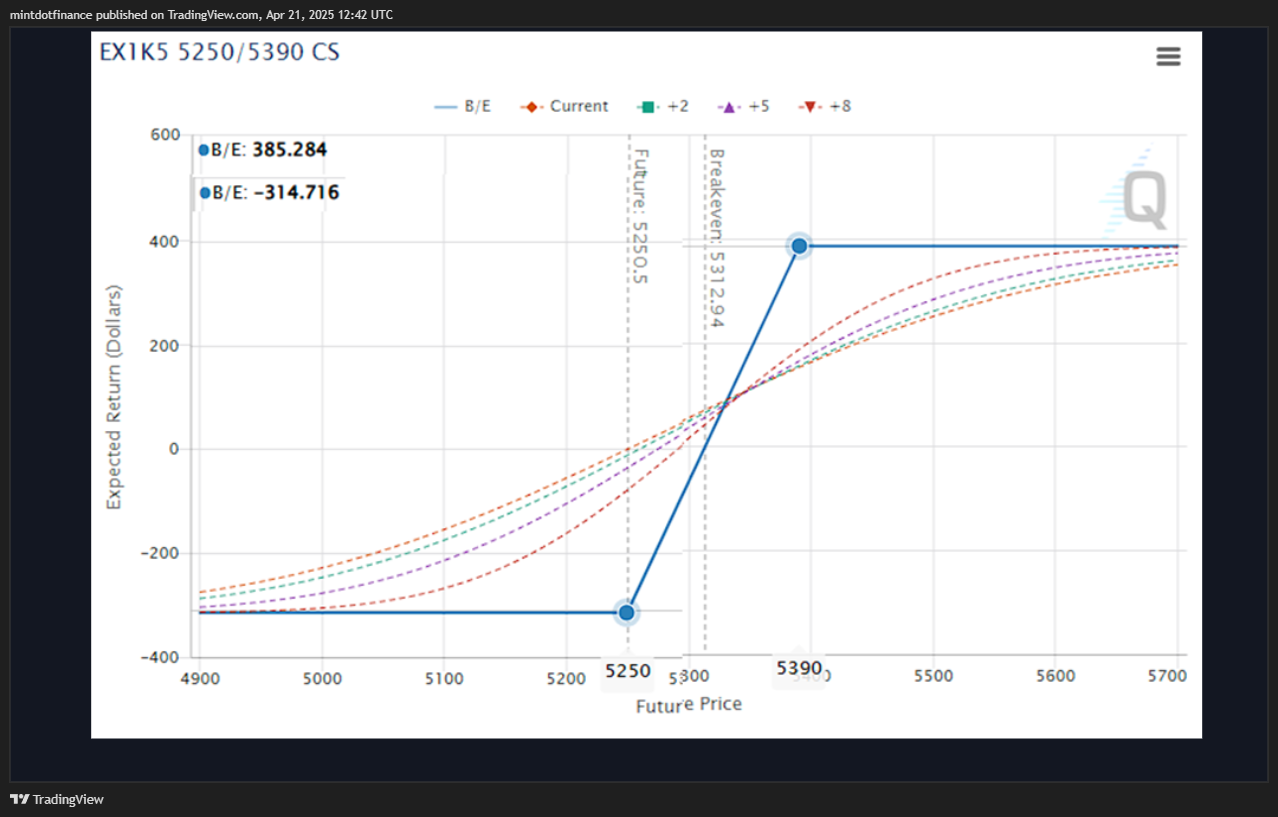
Task: Click the Breakeven: 5312.94 line label
Action: [716, 238]
